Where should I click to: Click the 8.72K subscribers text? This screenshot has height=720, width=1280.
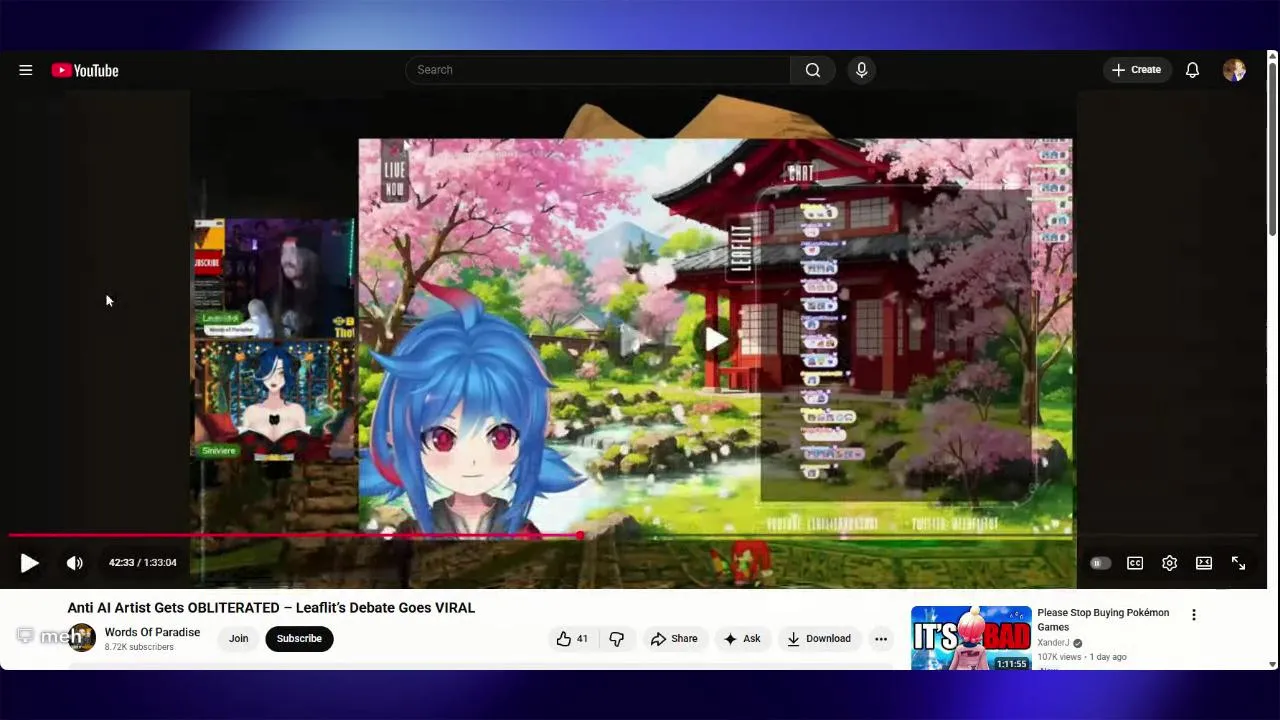(x=139, y=647)
